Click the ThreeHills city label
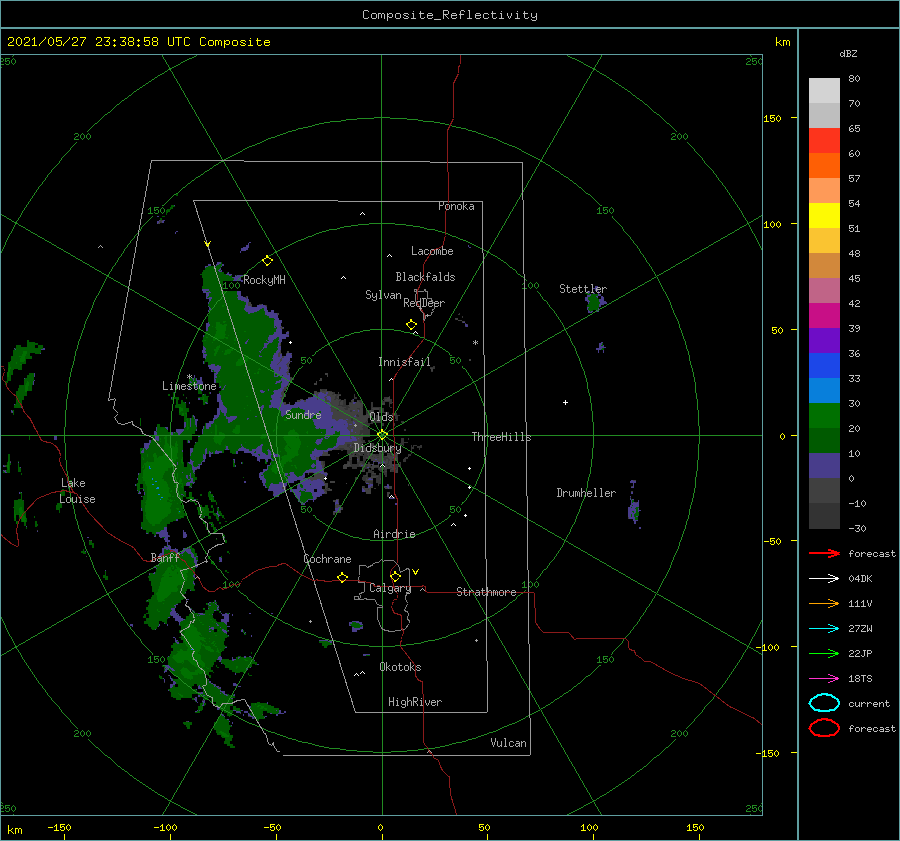Screen dimensions: 900x841 (x=501, y=437)
